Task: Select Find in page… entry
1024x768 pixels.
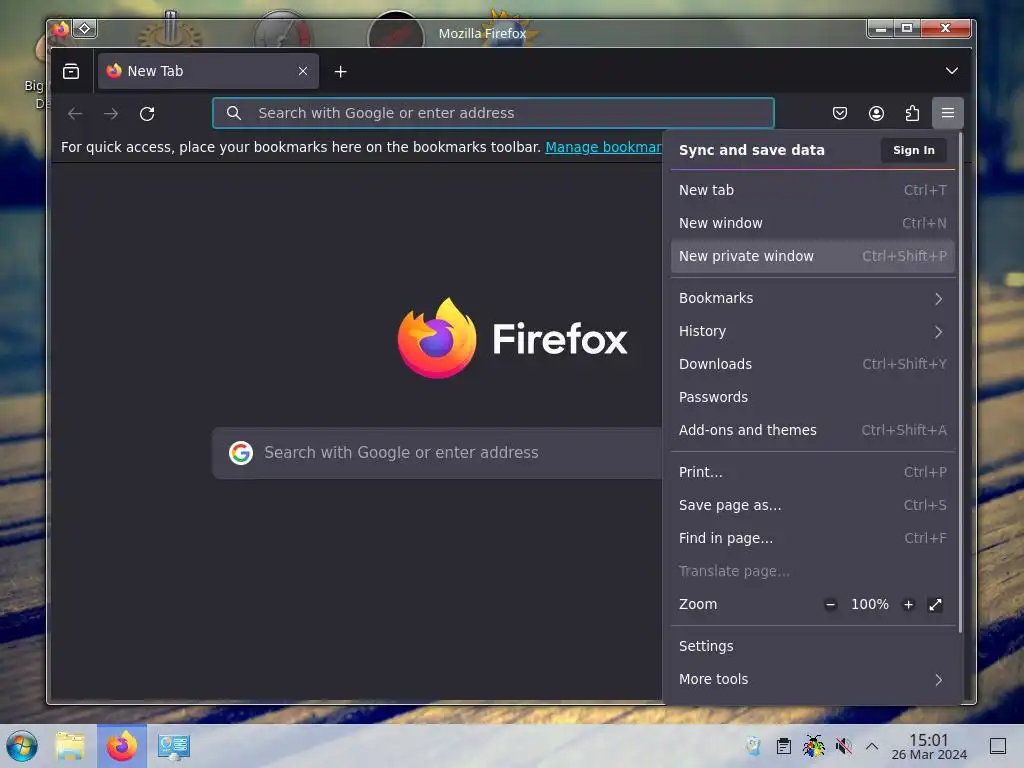Action: [x=812, y=538]
